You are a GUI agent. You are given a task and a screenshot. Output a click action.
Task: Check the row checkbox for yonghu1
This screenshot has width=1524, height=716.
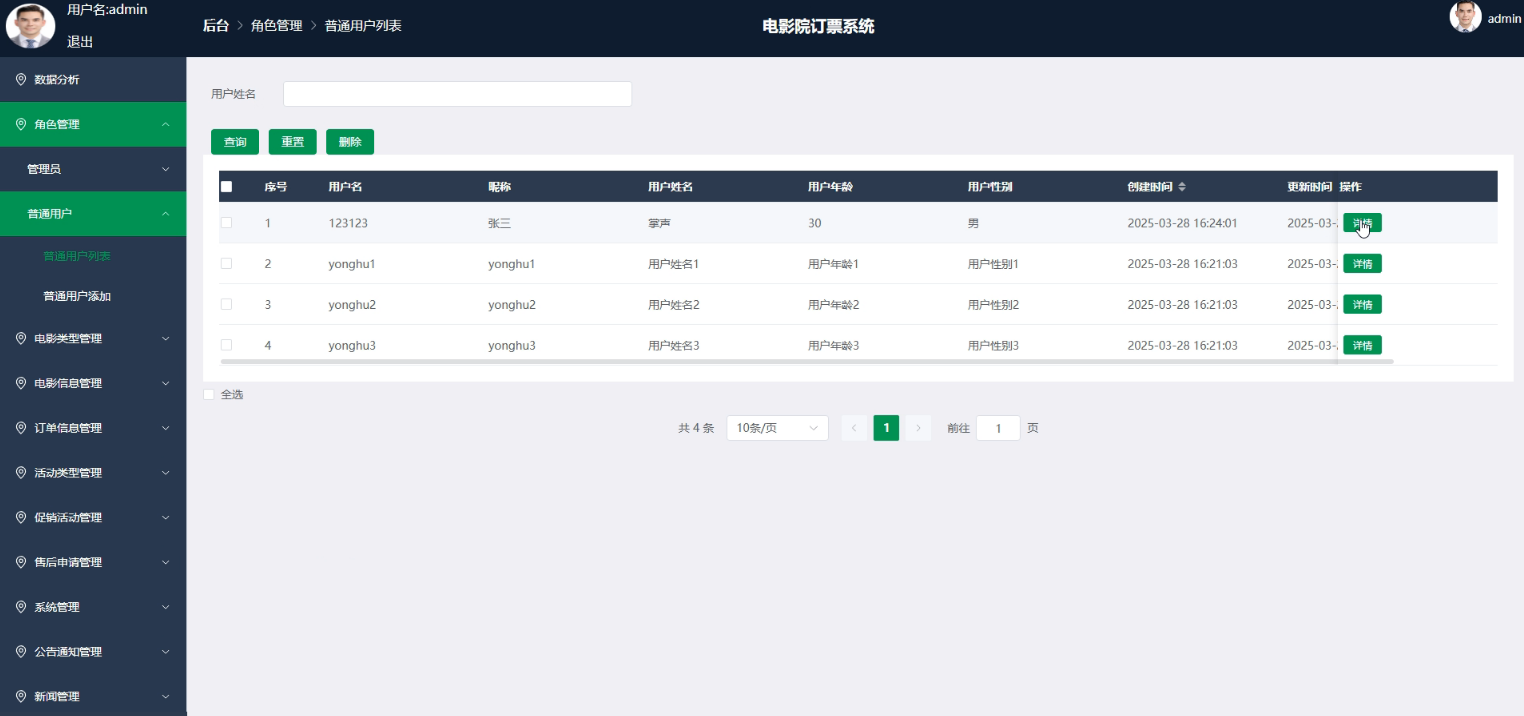[x=226, y=264]
